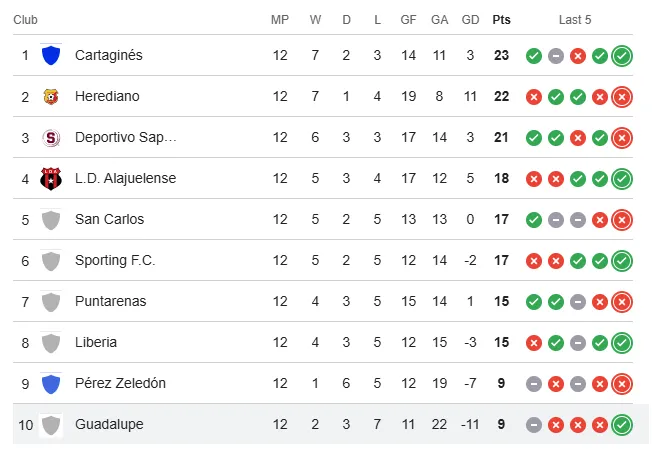Click the GD column header
652x449 pixels.
(470, 20)
